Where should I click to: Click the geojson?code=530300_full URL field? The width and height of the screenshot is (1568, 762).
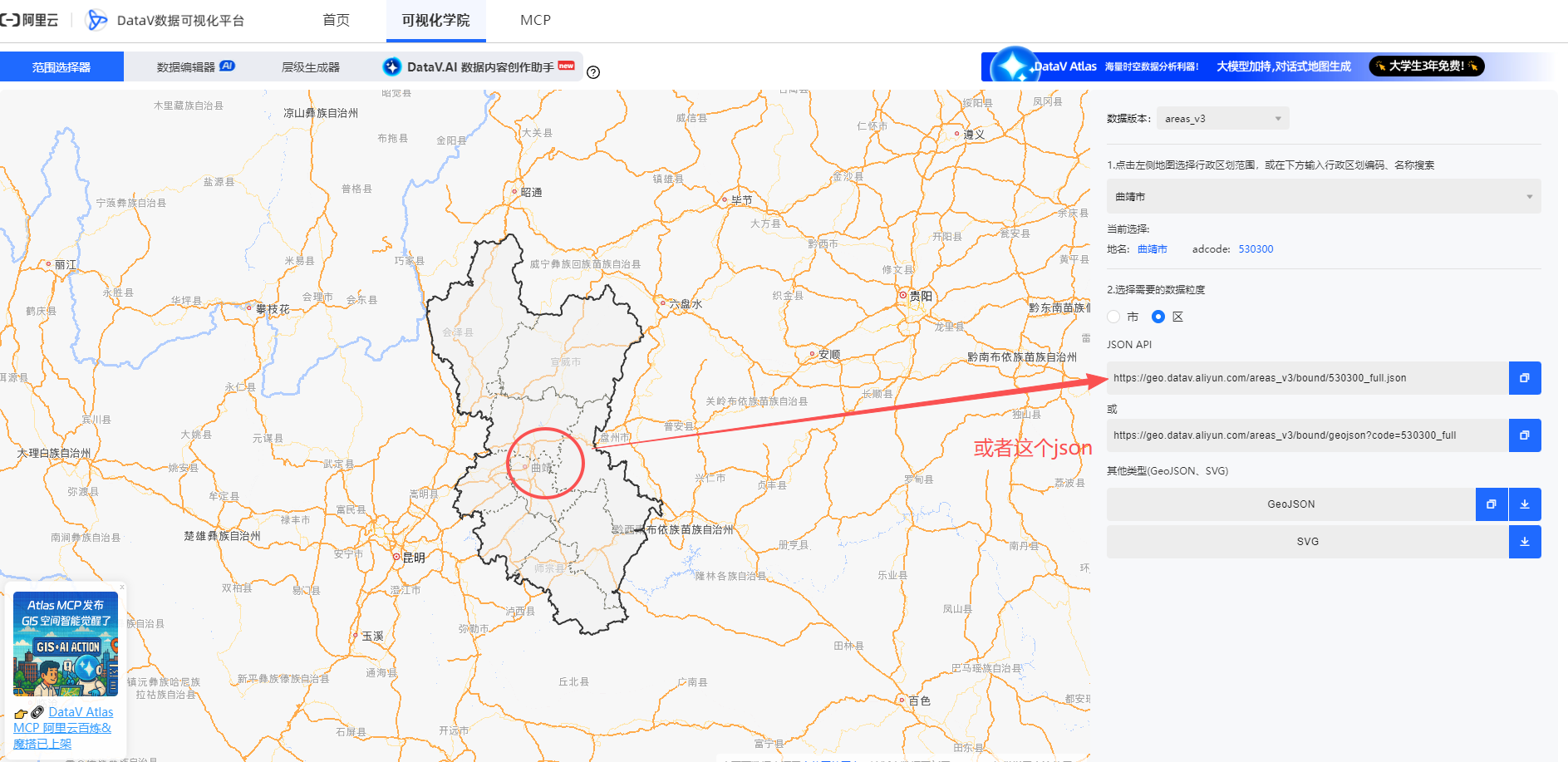[x=1307, y=435]
